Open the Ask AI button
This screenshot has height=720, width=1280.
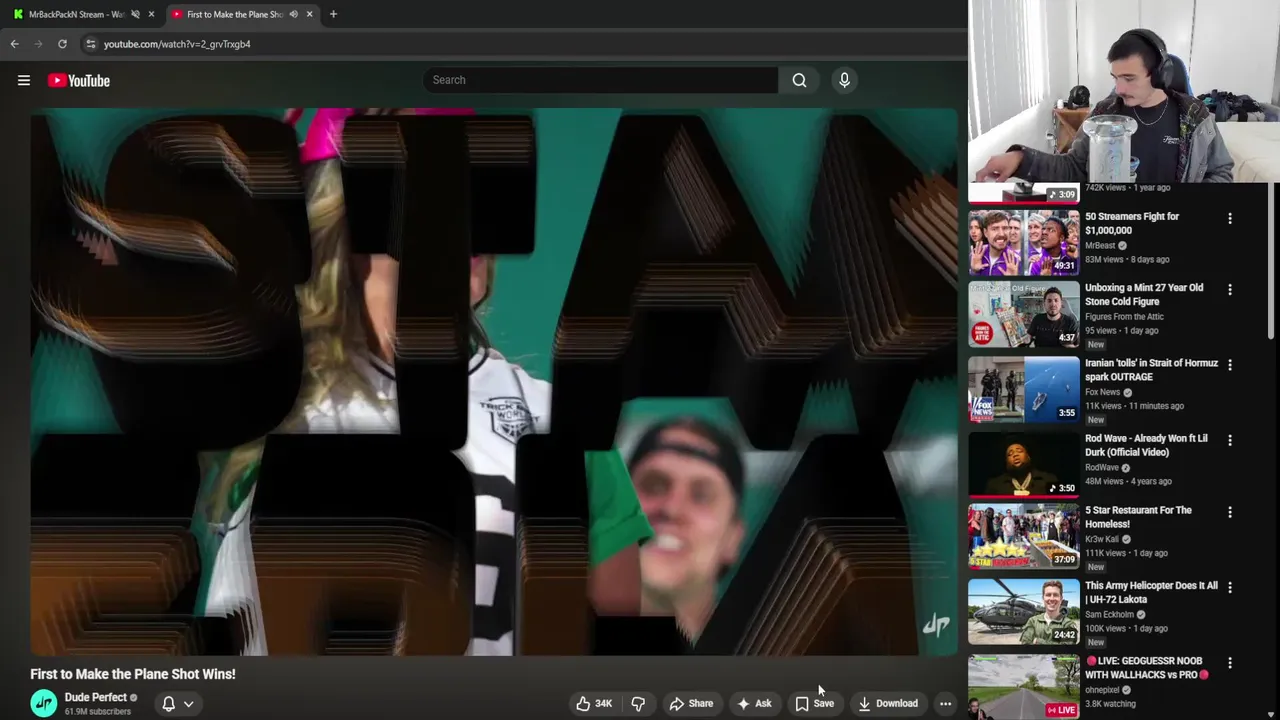point(754,703)
